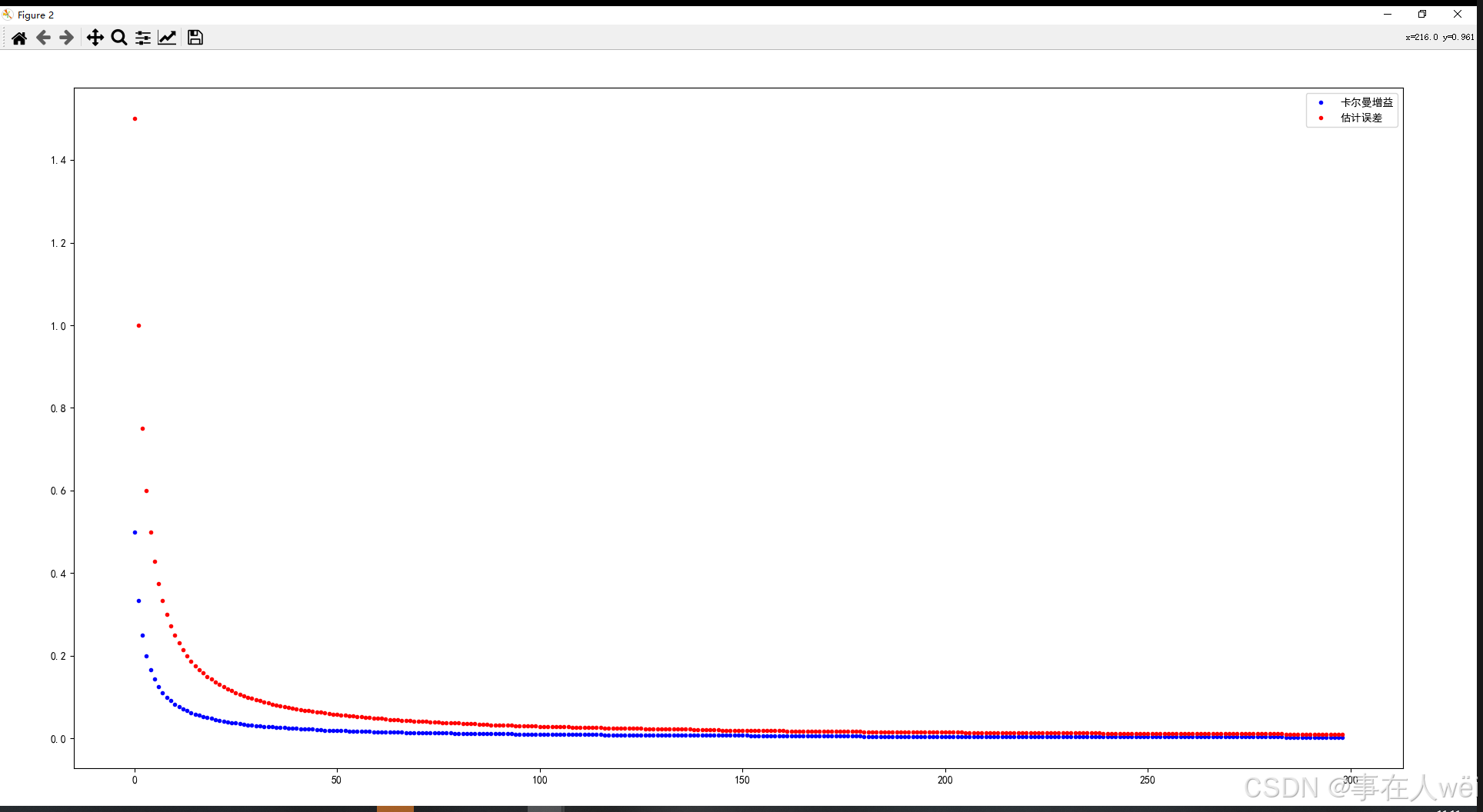Image resolution: width=1483 pixels, height=812 pixels.
Task: Click the matplotlib Figure 2 window icon
Action: (8, 15)
